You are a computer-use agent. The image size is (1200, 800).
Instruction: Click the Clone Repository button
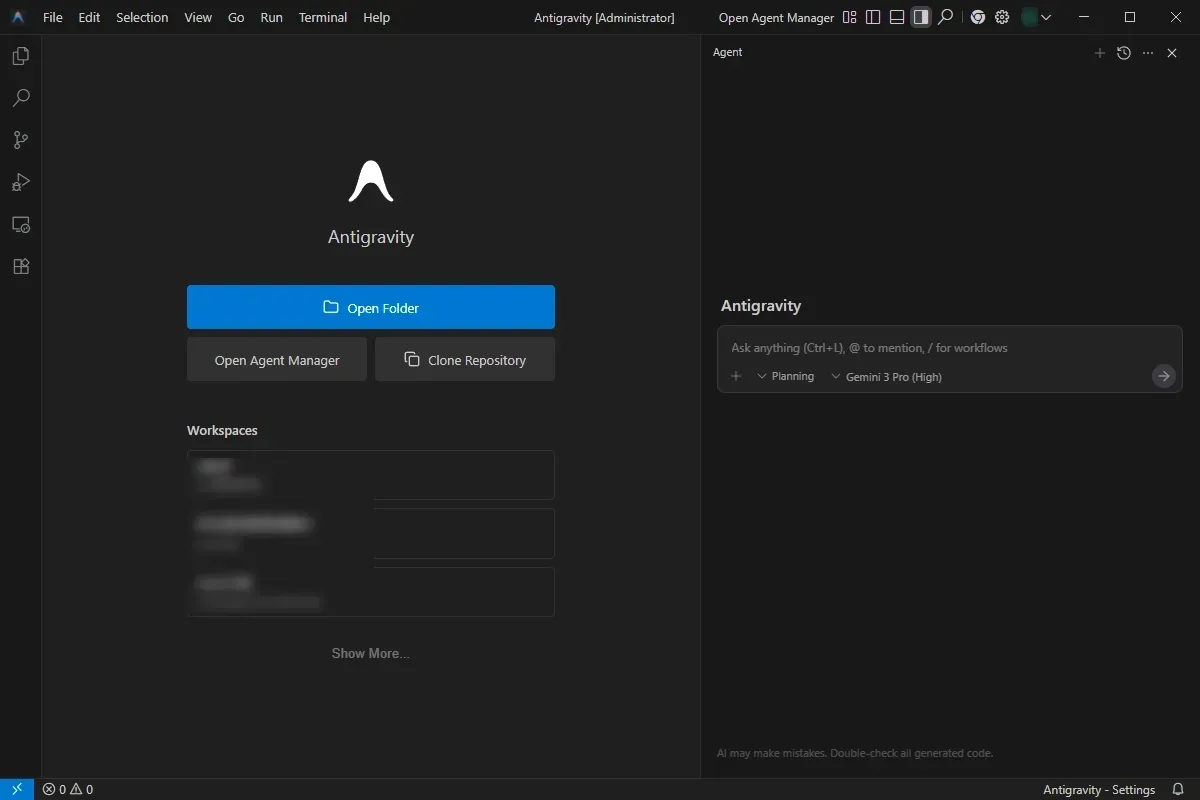coord(465,360)
